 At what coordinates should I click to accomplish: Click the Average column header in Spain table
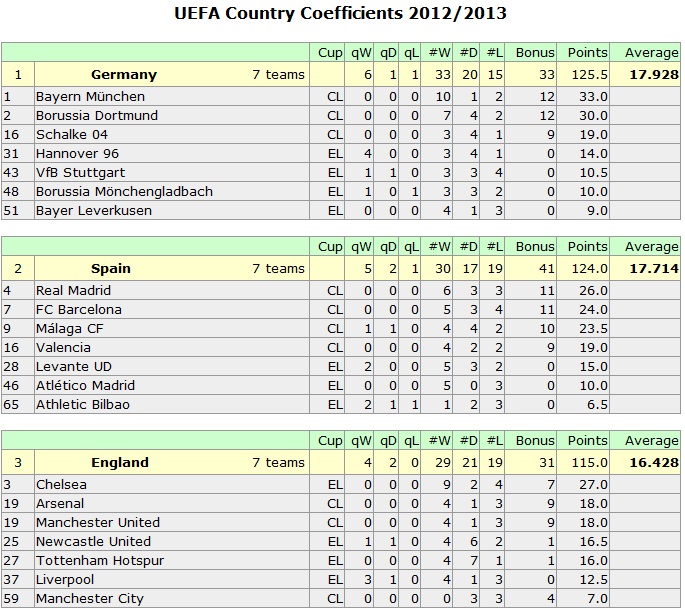pyautogui.click(x=652, y=247)
